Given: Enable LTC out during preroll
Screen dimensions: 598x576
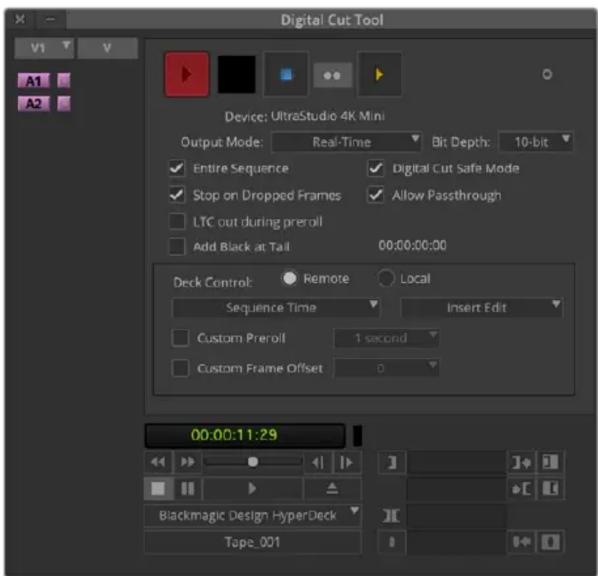Looking at the screenshot, I should (177, 221).
